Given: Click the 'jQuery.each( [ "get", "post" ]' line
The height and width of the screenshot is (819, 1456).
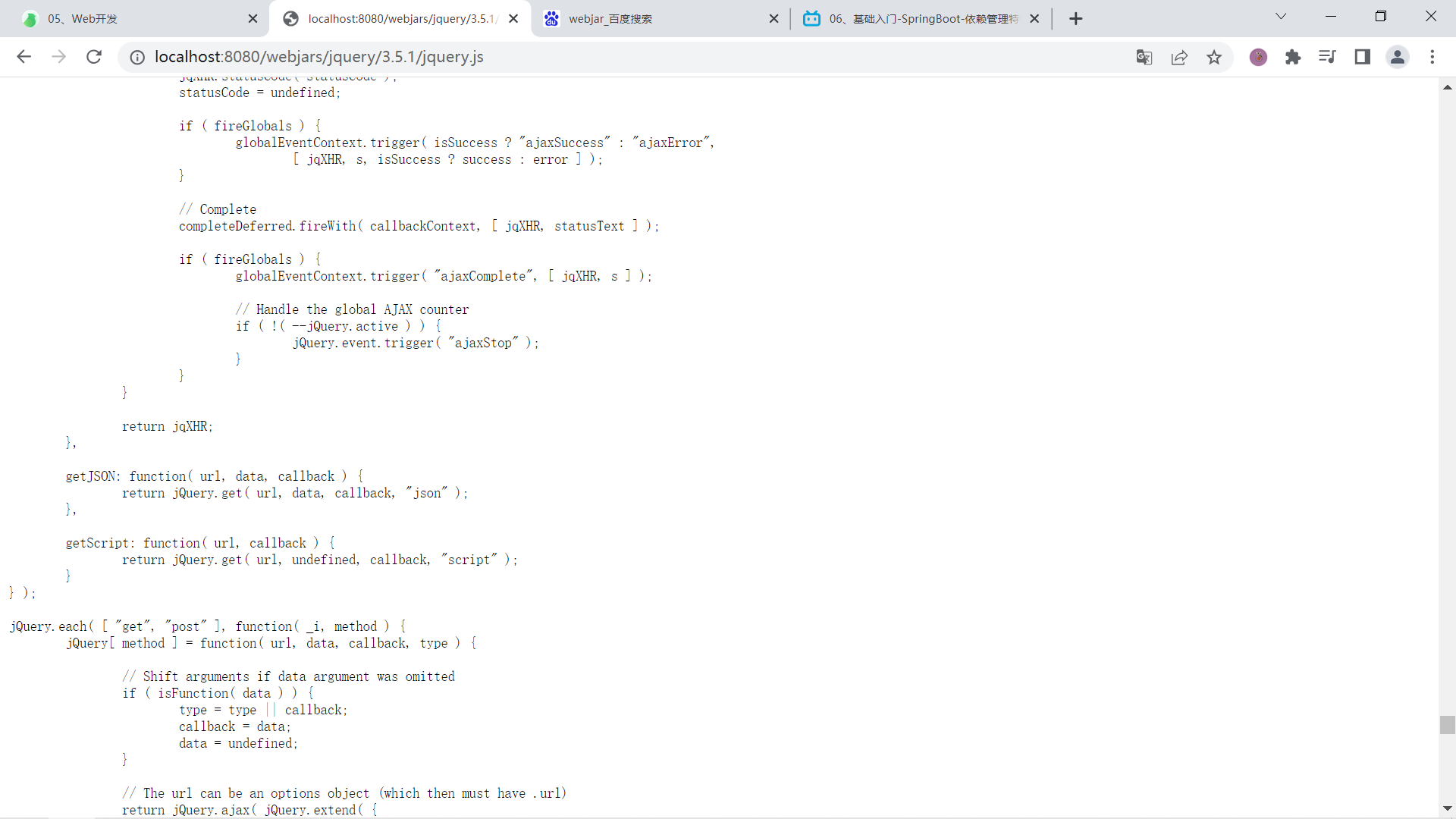Looking at the screenshot, I should tap(208, 626).
